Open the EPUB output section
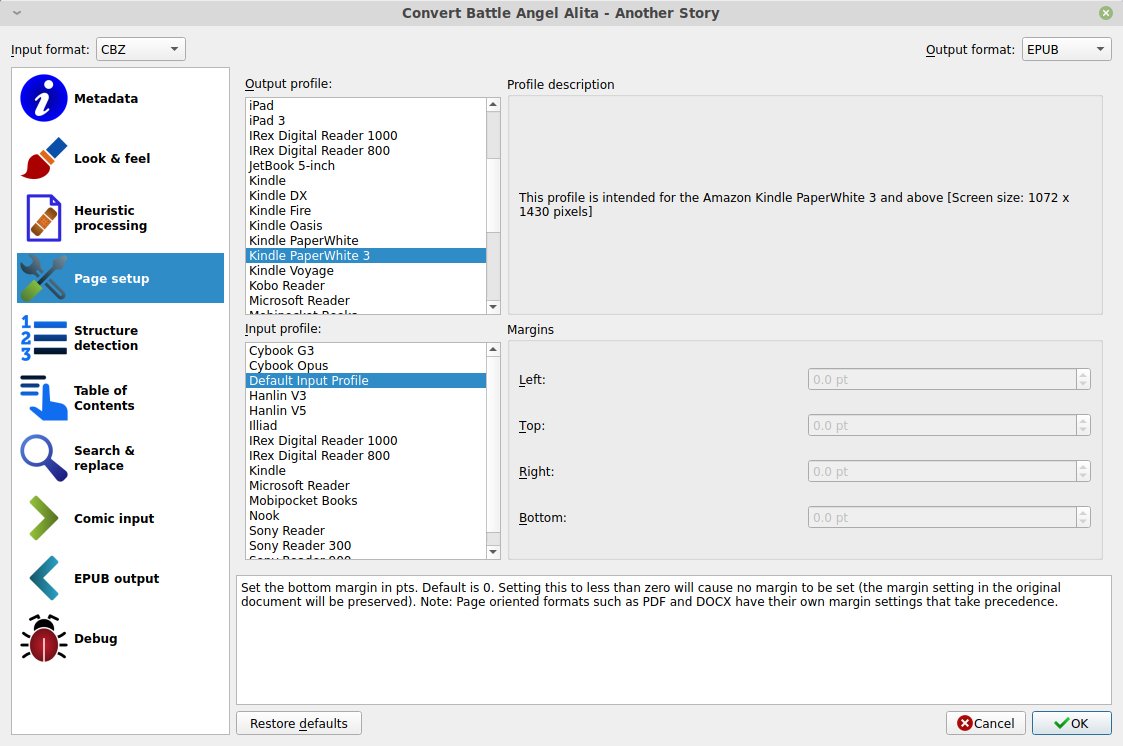1123x746 pixels. 120,578
